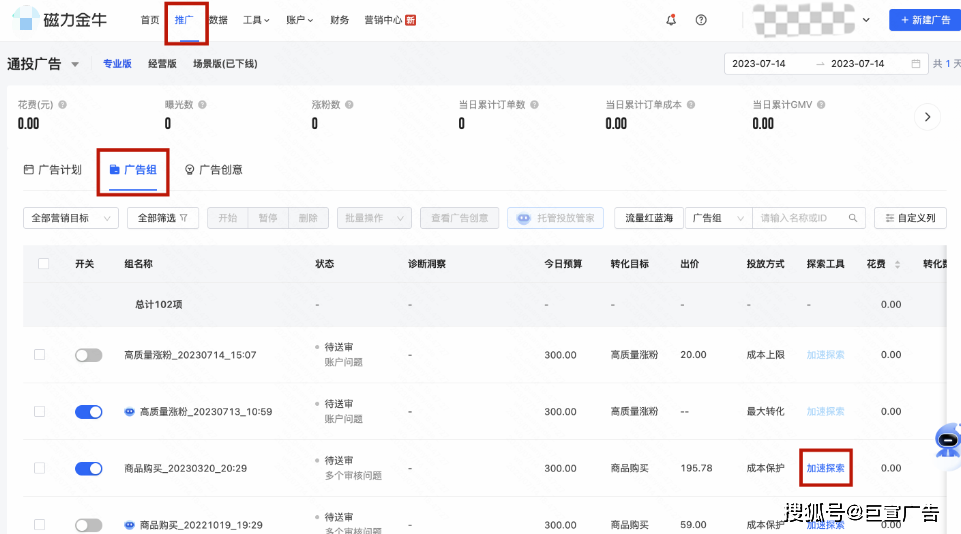Select the 专业版 version tab
Viewport: 961px width, 534px height.
coord(117,64)
